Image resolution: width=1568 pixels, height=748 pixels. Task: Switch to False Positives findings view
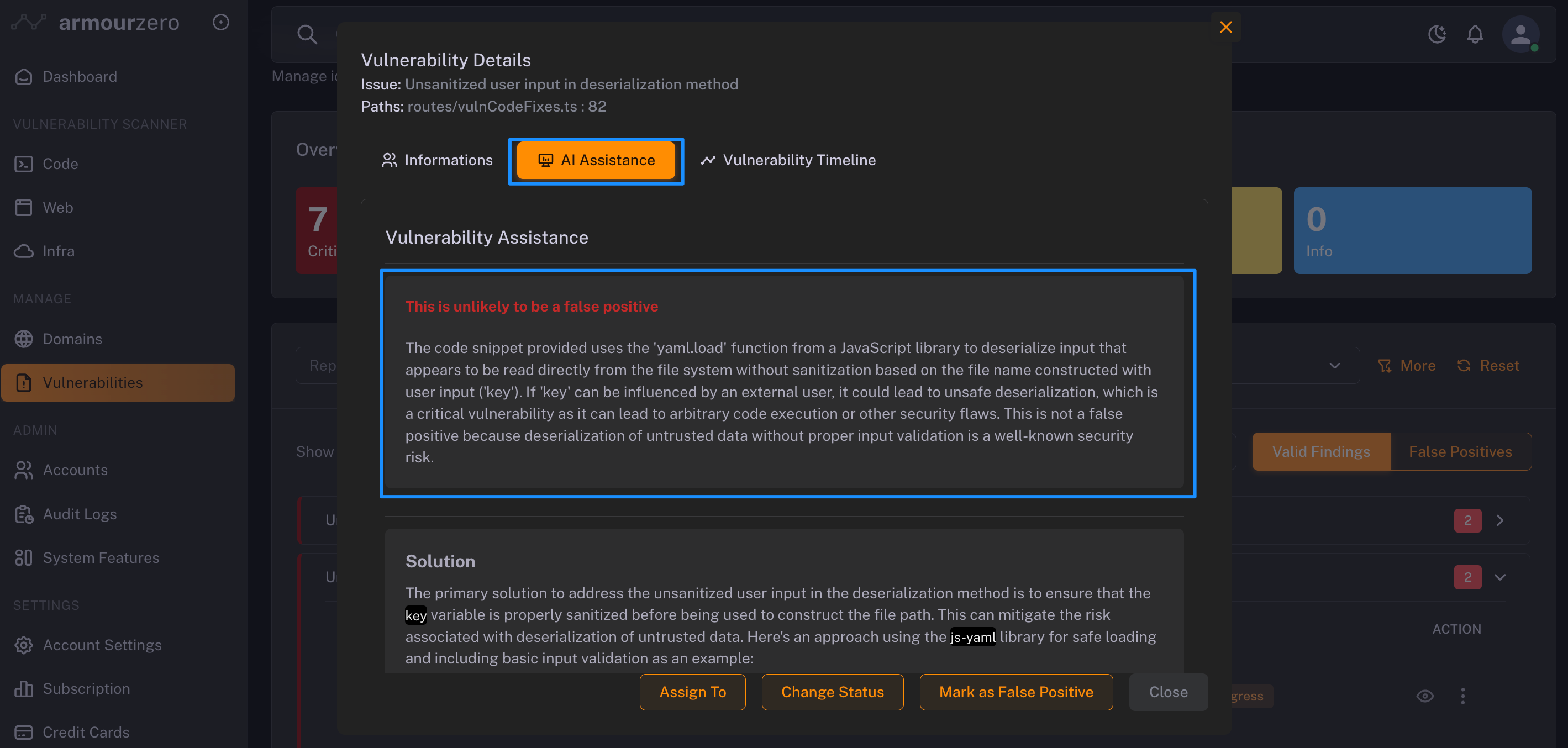[x=1460, y=451]
